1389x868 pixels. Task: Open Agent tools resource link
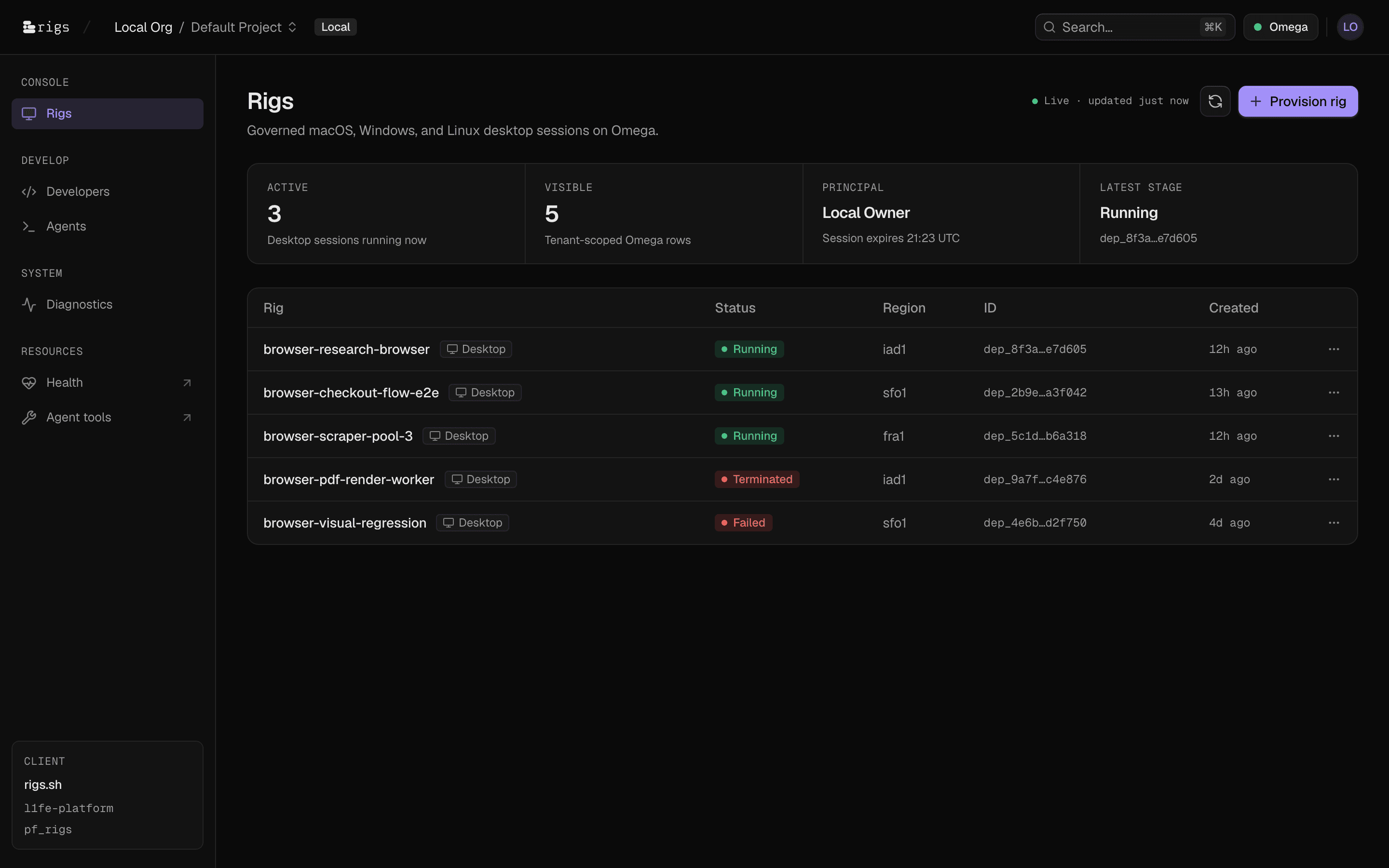108,417
